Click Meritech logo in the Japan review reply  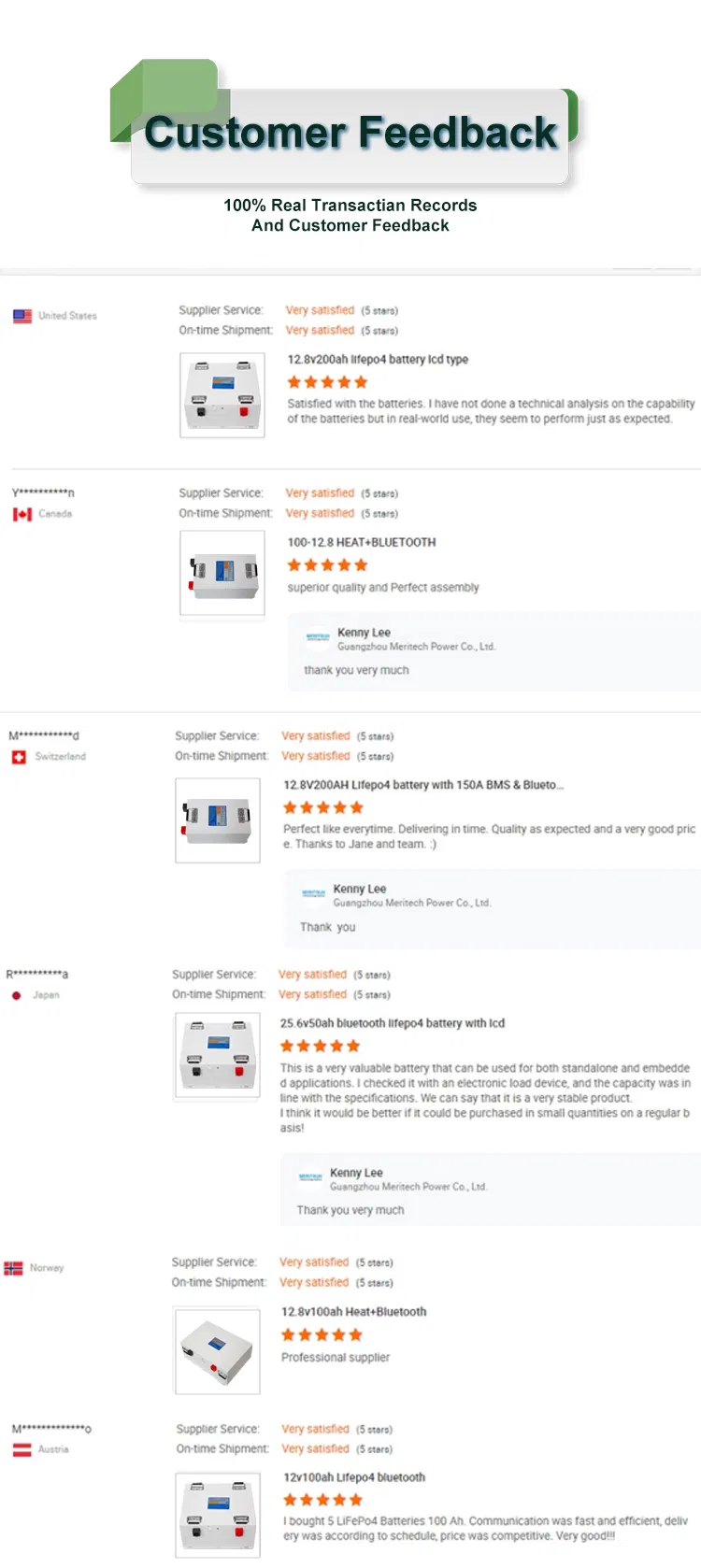tap(310, 1177)
